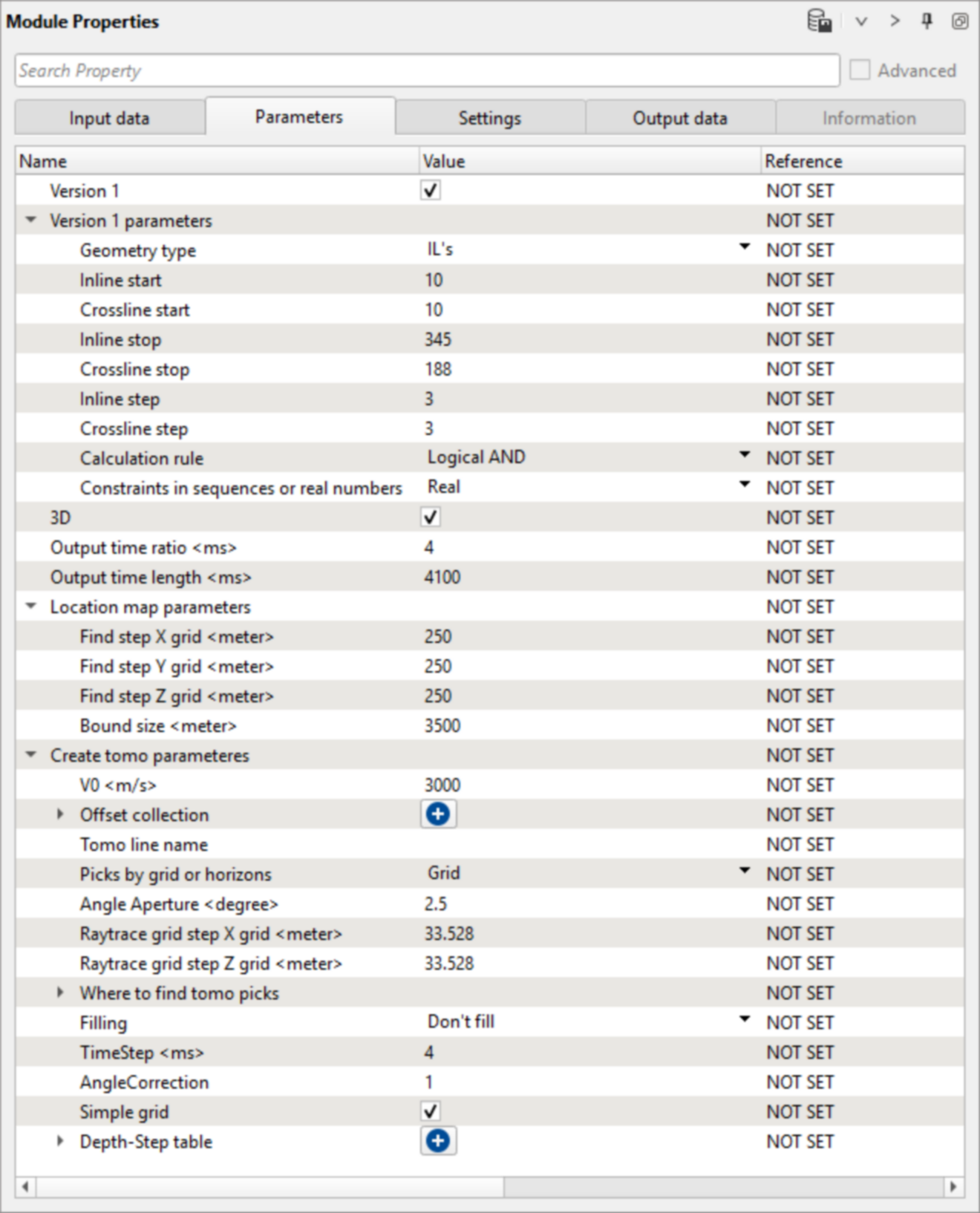Pin the Module Properties panel
Viewport: 980px width, 1213px height.
[x=927, y=22]
